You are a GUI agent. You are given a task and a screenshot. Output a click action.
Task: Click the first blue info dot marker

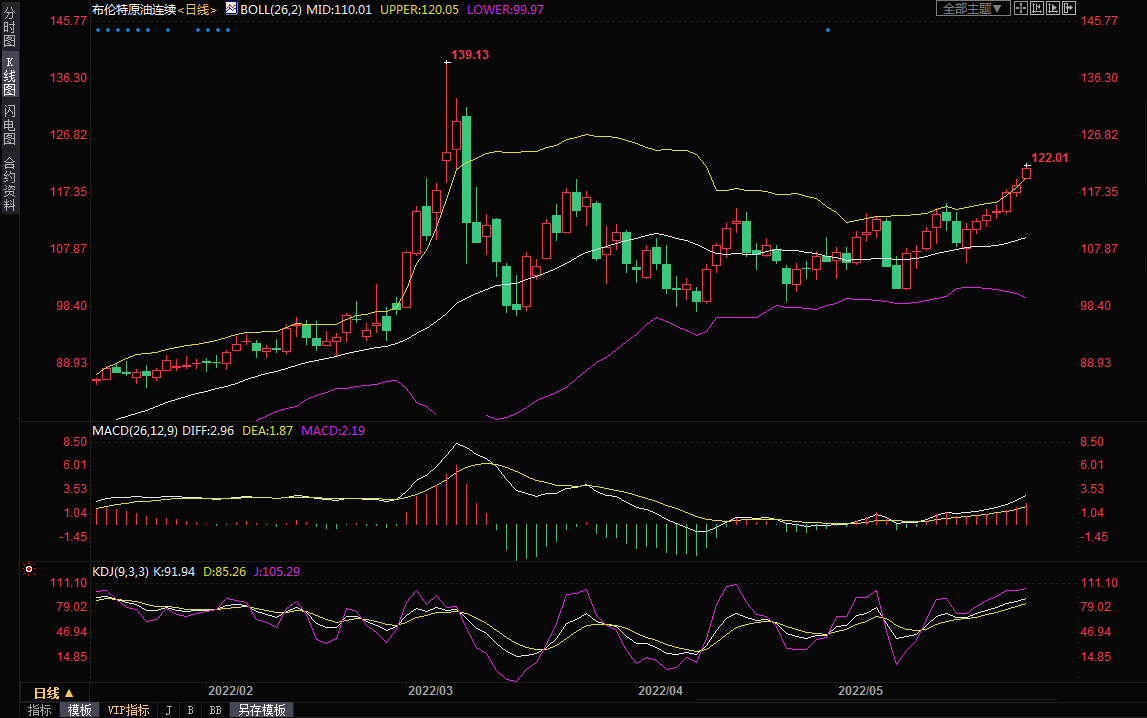click(x=97, y=30)
